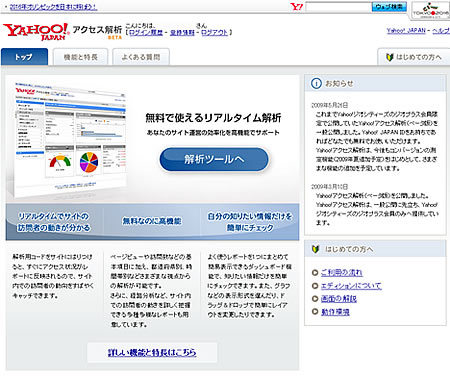Click the 2009年3月10日 news date
The image size is (450, 379).
329,186
